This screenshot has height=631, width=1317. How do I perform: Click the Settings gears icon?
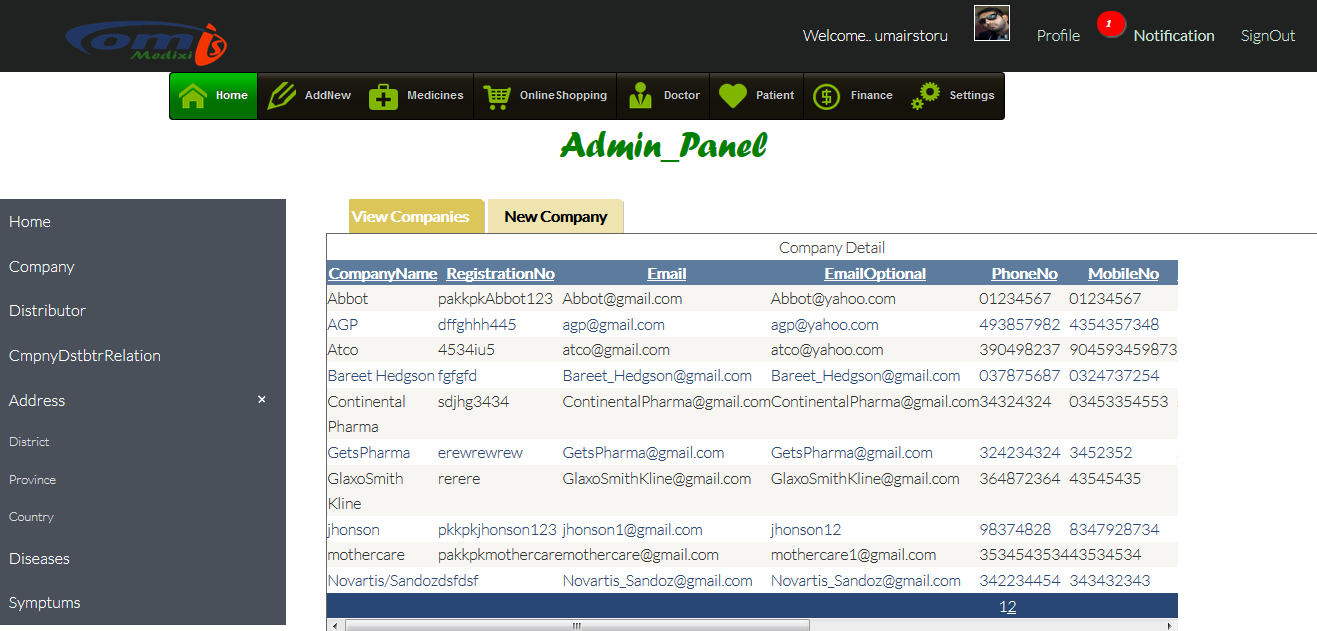pos(925,96)
